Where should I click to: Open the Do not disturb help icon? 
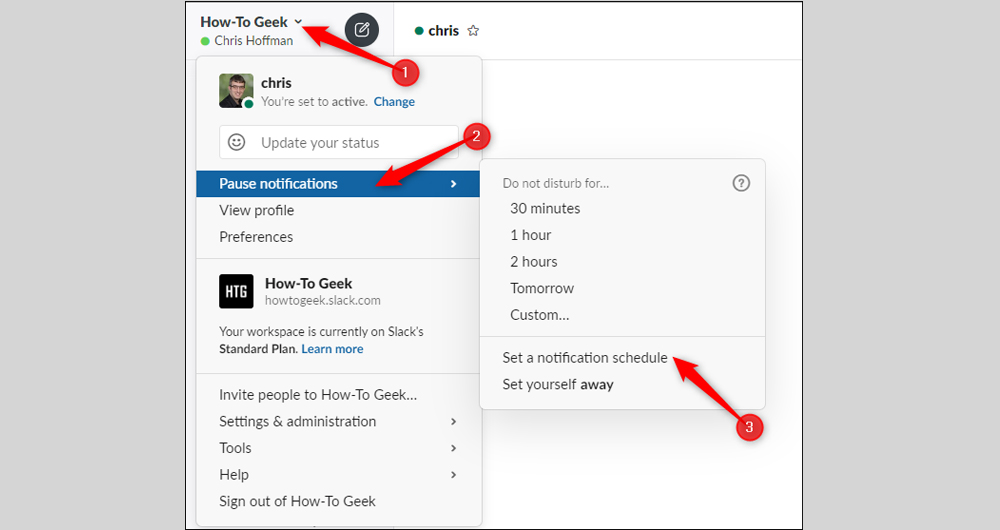(x=740, y=183)
